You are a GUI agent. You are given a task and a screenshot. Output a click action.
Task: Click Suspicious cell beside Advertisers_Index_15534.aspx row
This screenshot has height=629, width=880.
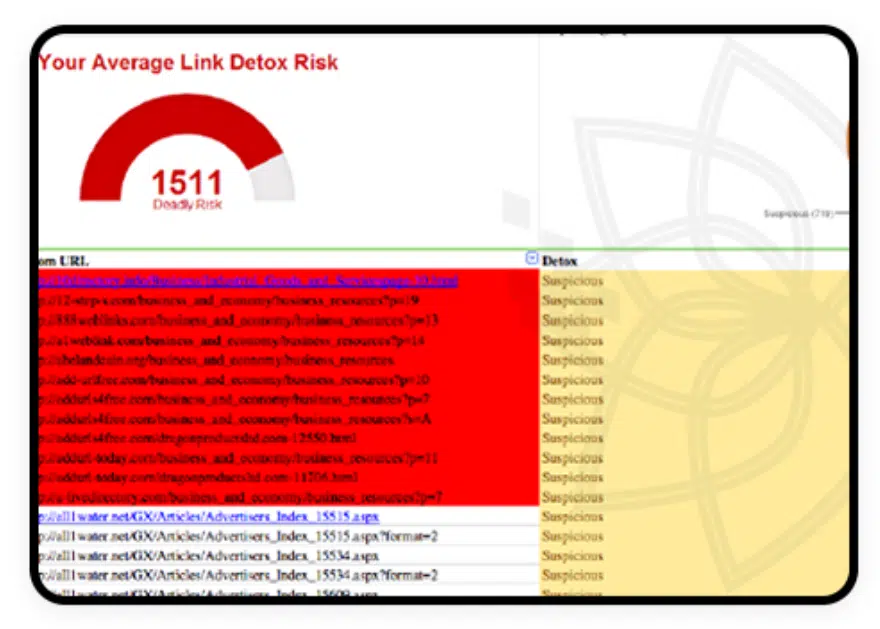[x=573, y=556]
